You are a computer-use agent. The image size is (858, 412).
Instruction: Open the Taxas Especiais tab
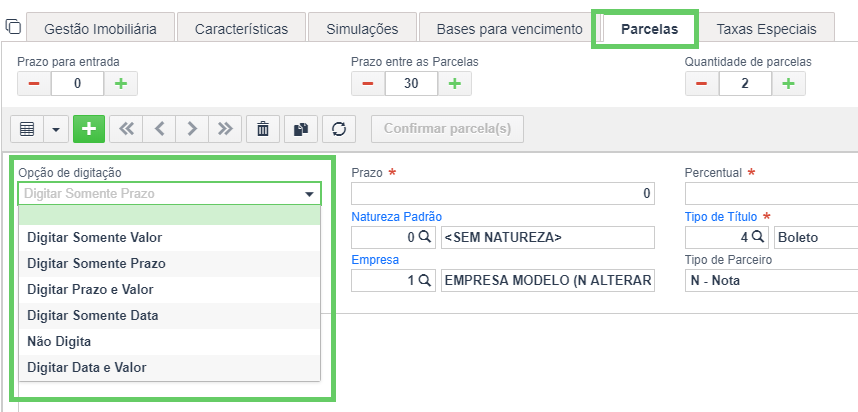coord(766,29)
